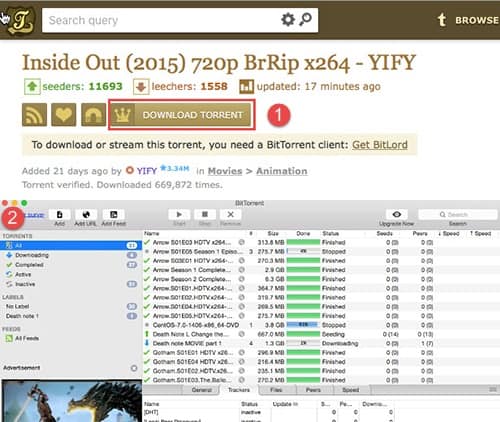Sort torrents by Size column header

(x=273, y=234)
